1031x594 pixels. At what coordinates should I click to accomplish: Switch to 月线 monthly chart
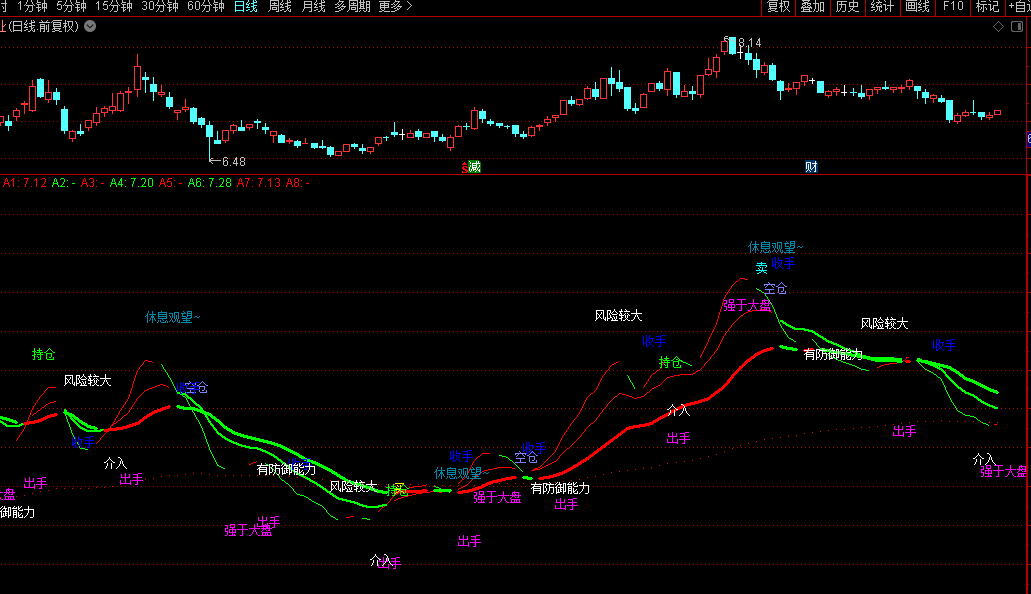tap(314, 7)
